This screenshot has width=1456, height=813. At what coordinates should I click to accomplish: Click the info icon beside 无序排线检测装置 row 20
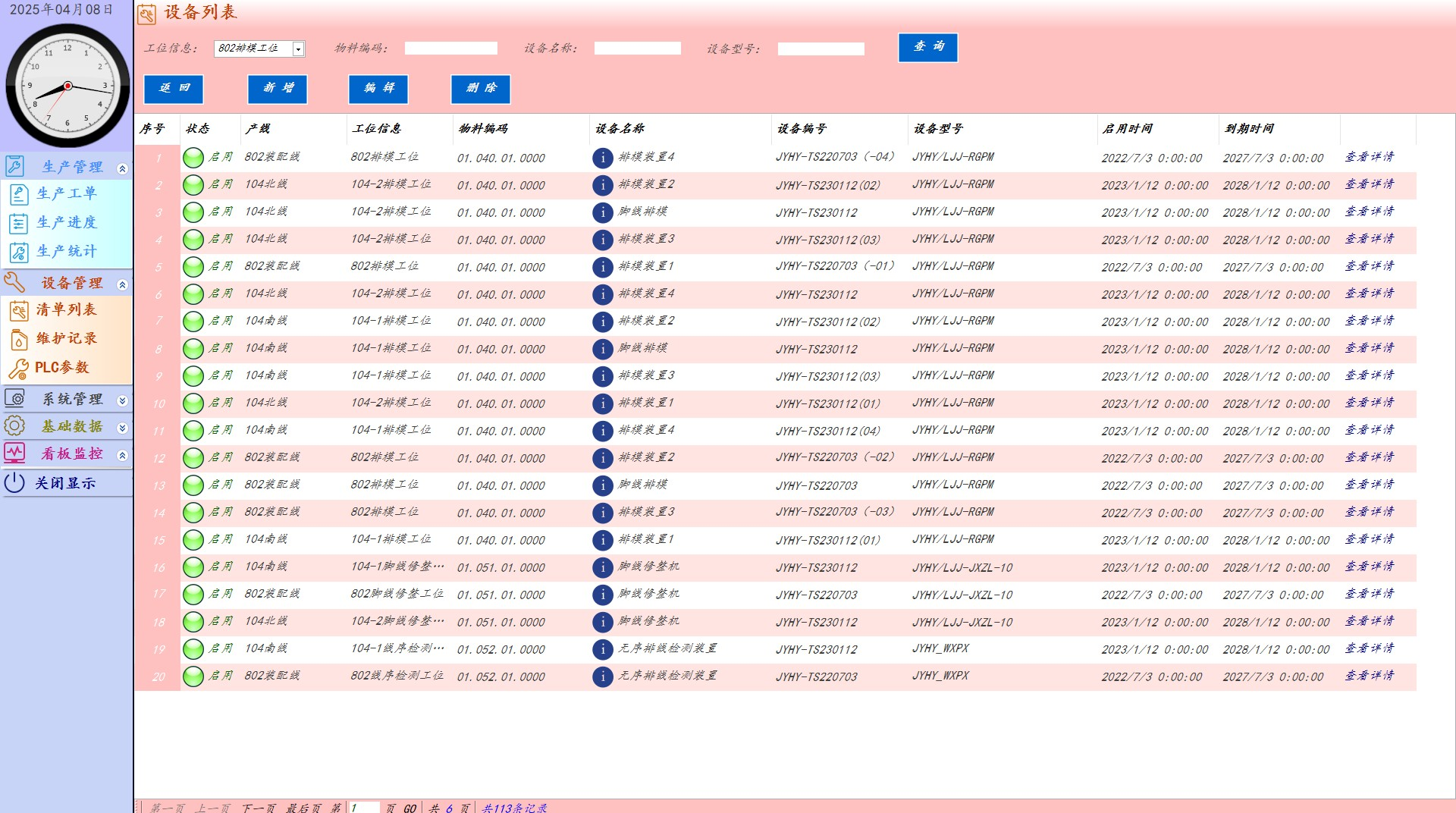pyautogui.click(x=602, y=676)
